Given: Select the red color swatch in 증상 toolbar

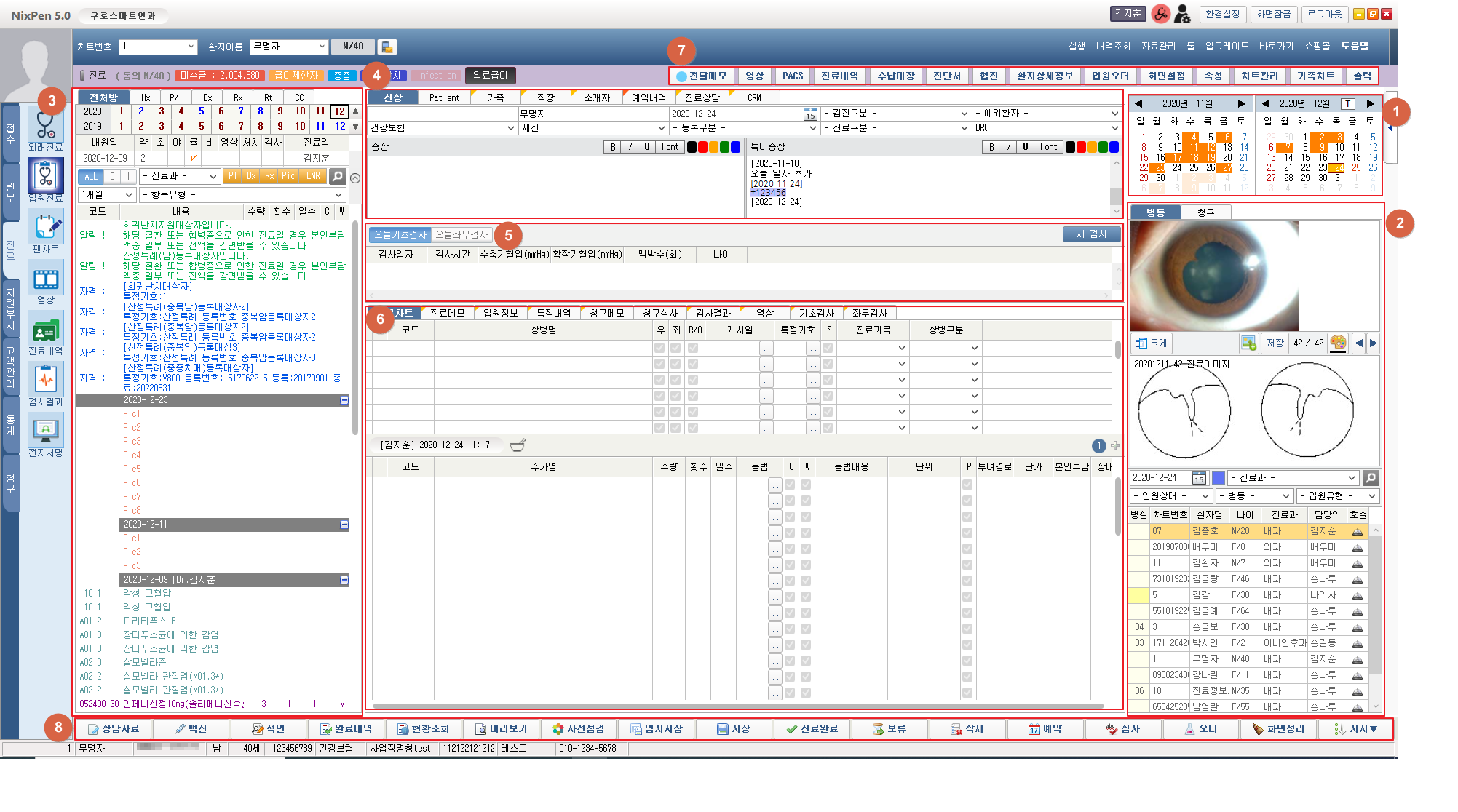Looking at the screenshot, I should point(702,147).
